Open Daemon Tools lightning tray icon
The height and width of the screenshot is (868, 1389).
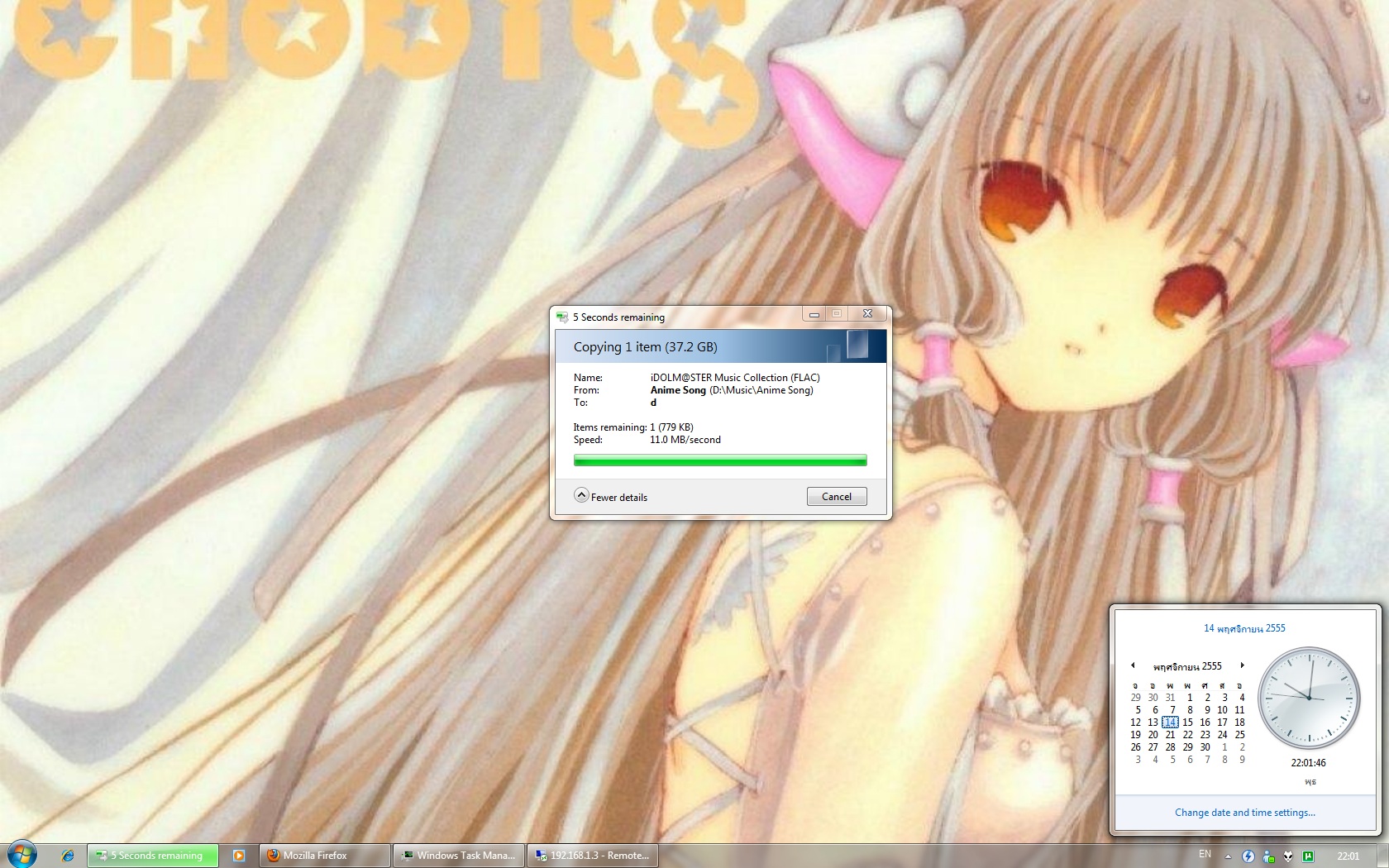click(x=1248, y=856)
